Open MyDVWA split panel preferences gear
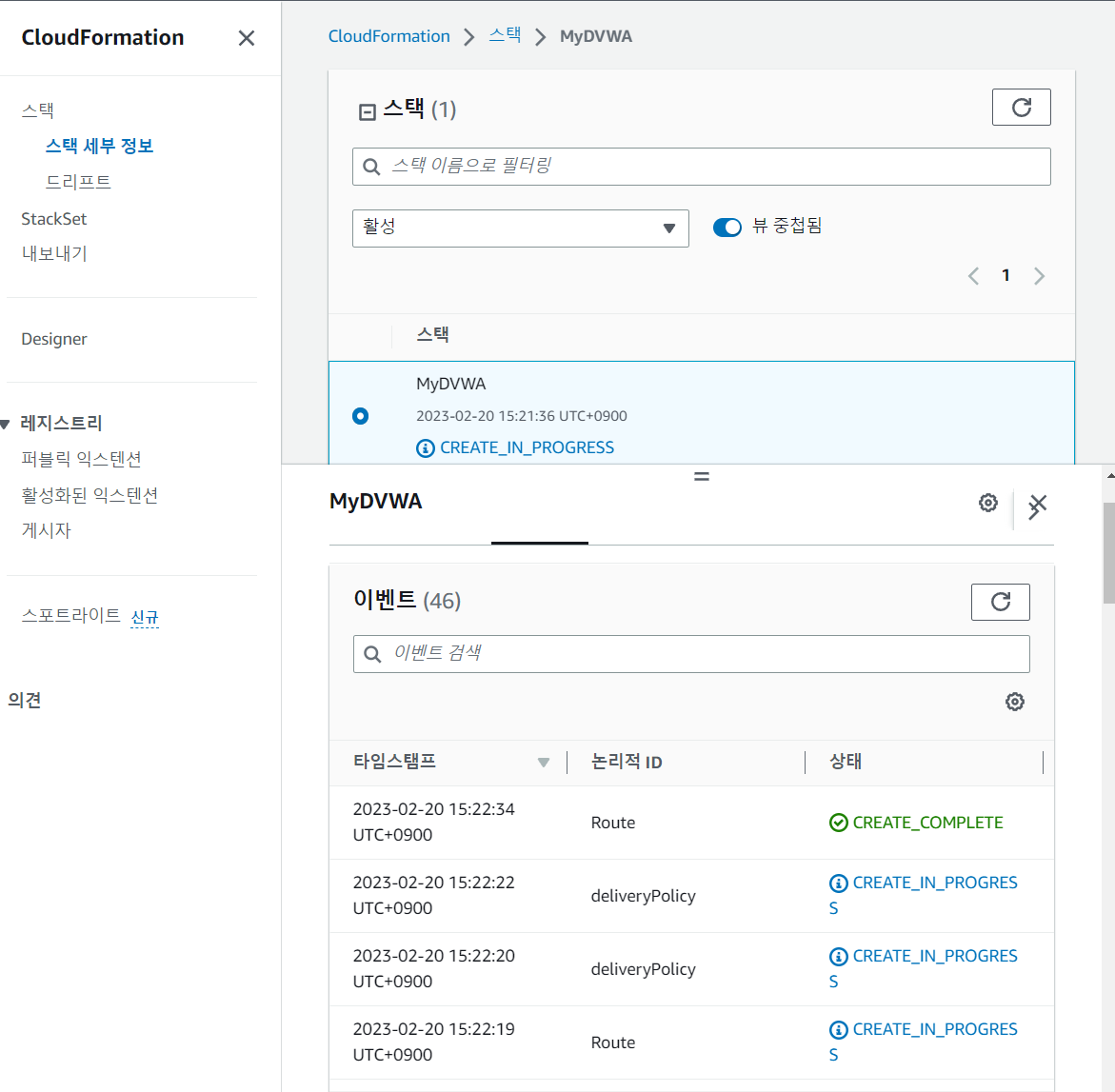 point(987,503)
